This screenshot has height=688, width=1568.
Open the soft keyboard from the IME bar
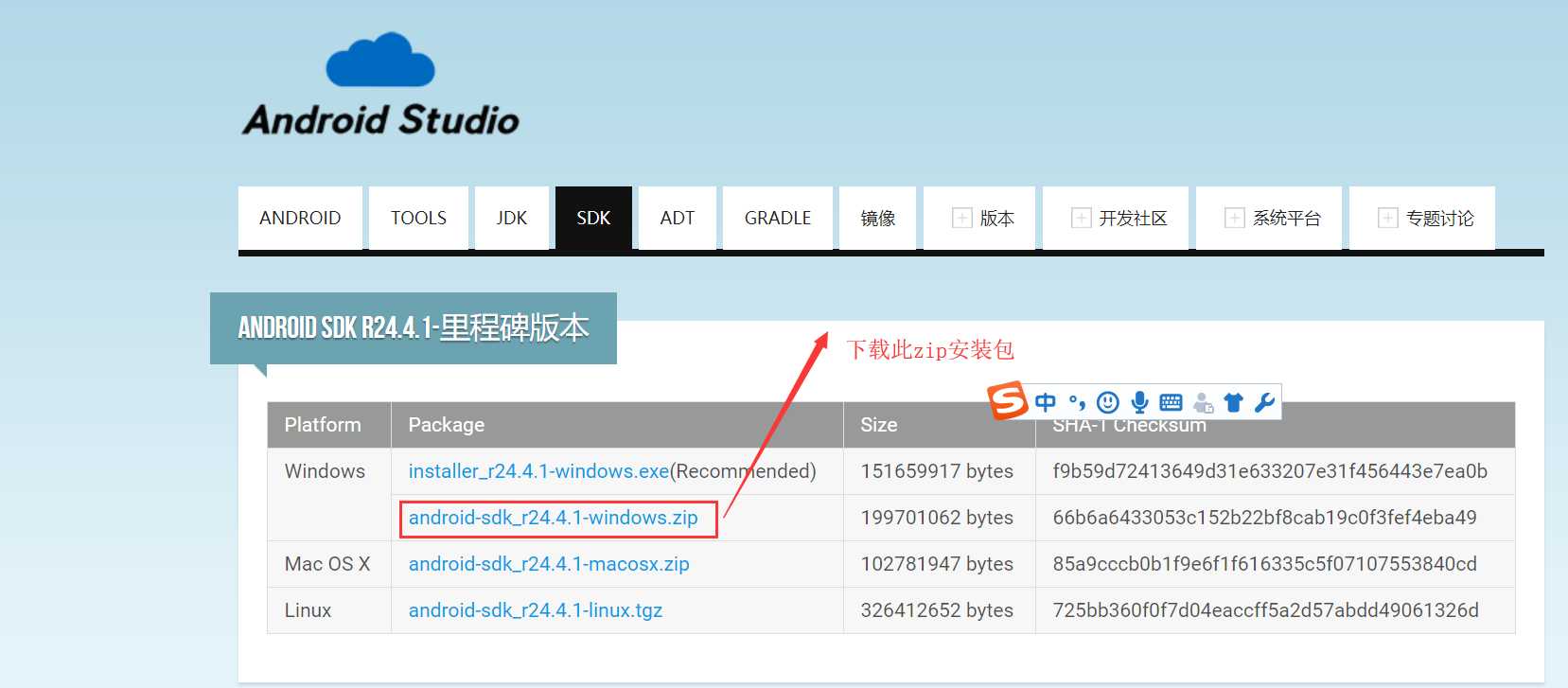click(1171, 402)
